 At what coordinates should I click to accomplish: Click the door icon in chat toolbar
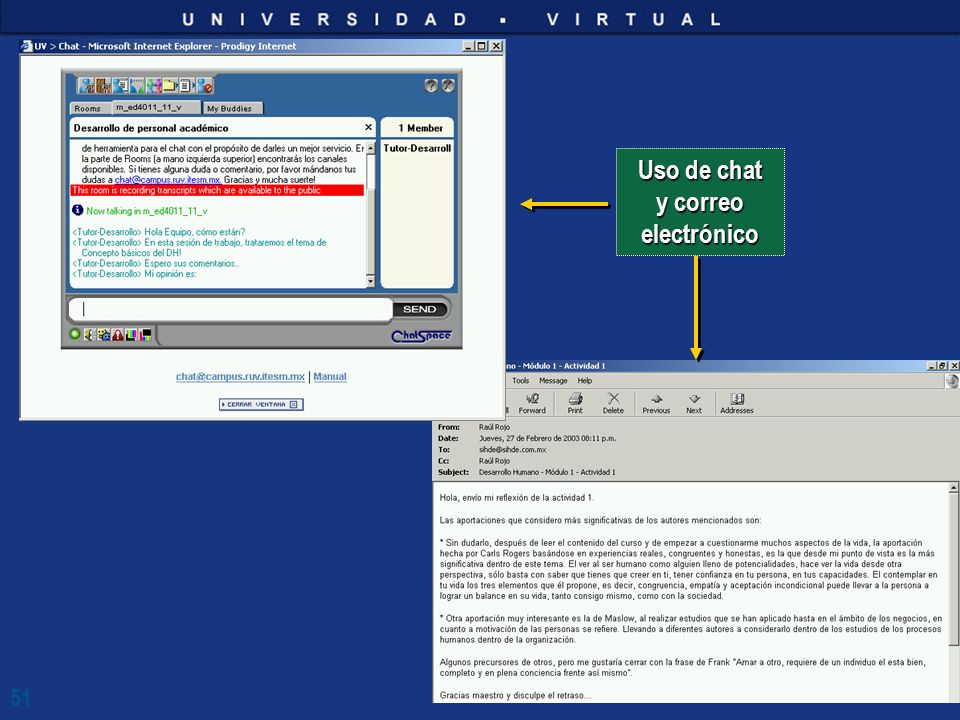(103, 86)
